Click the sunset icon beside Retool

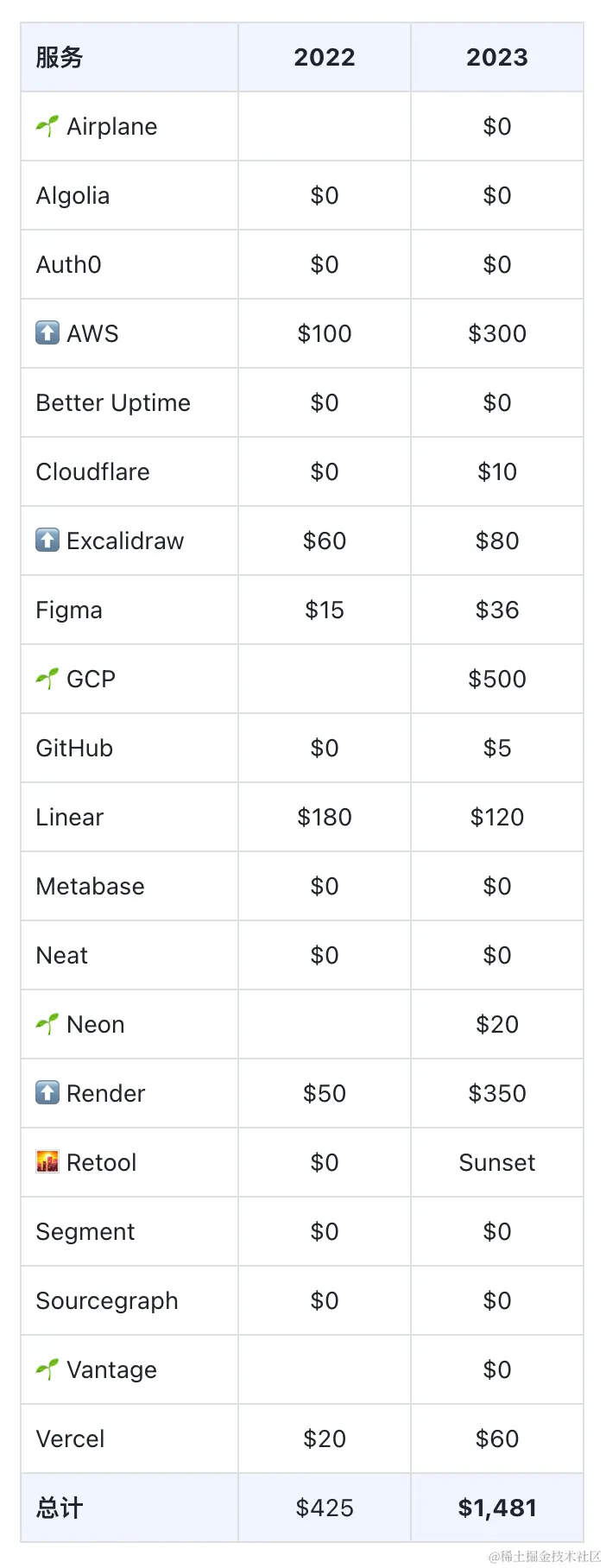tap(47, 1162)
